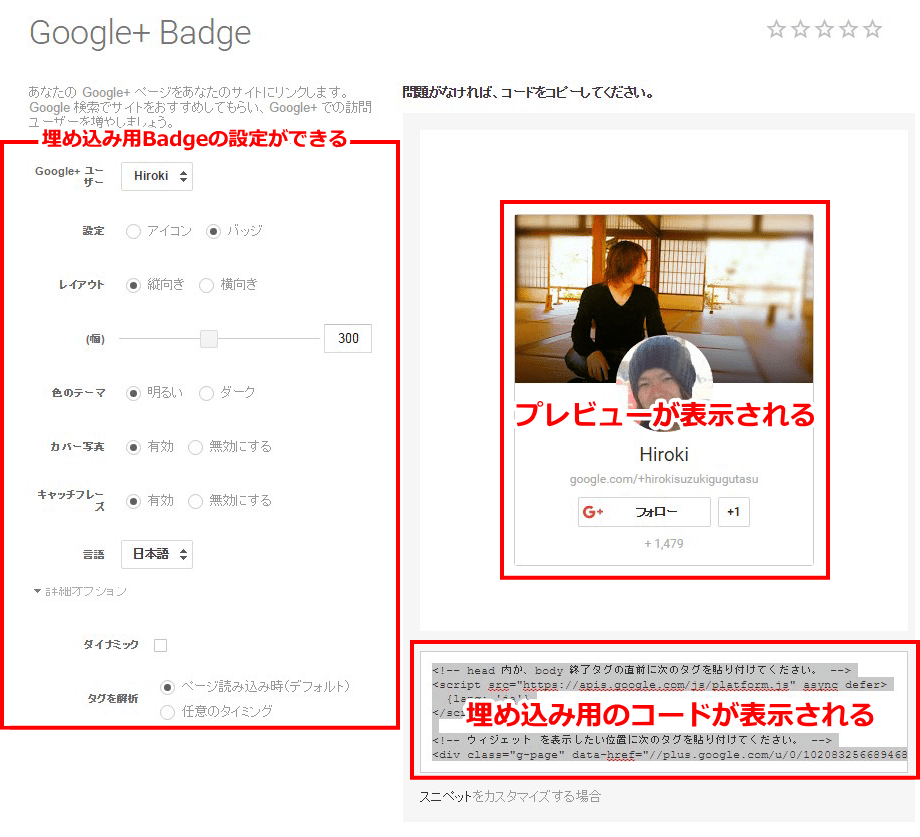Rate the badge with the first star
Viewport: 920px width, 837px height.
776,29
